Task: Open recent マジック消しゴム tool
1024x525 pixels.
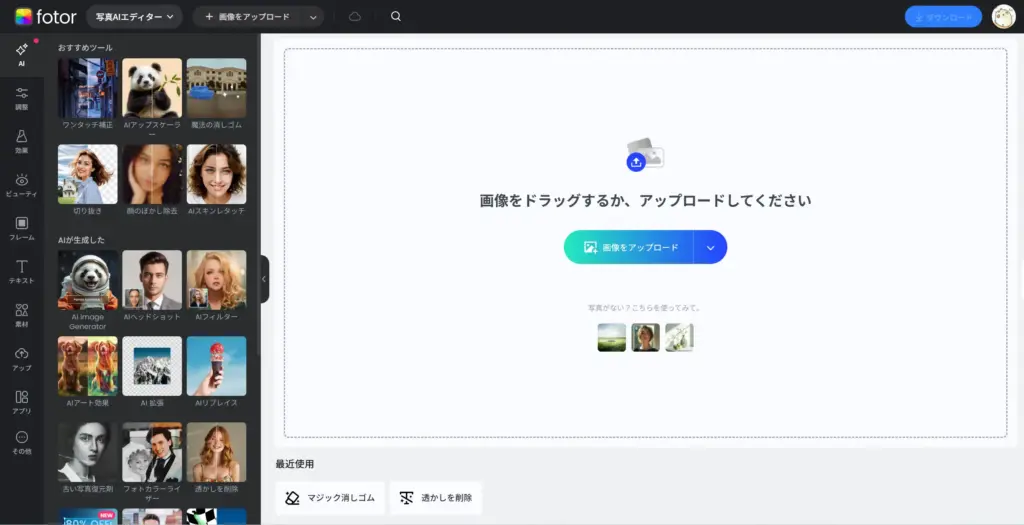Action: pyautogui.click(x=330, y=498)
